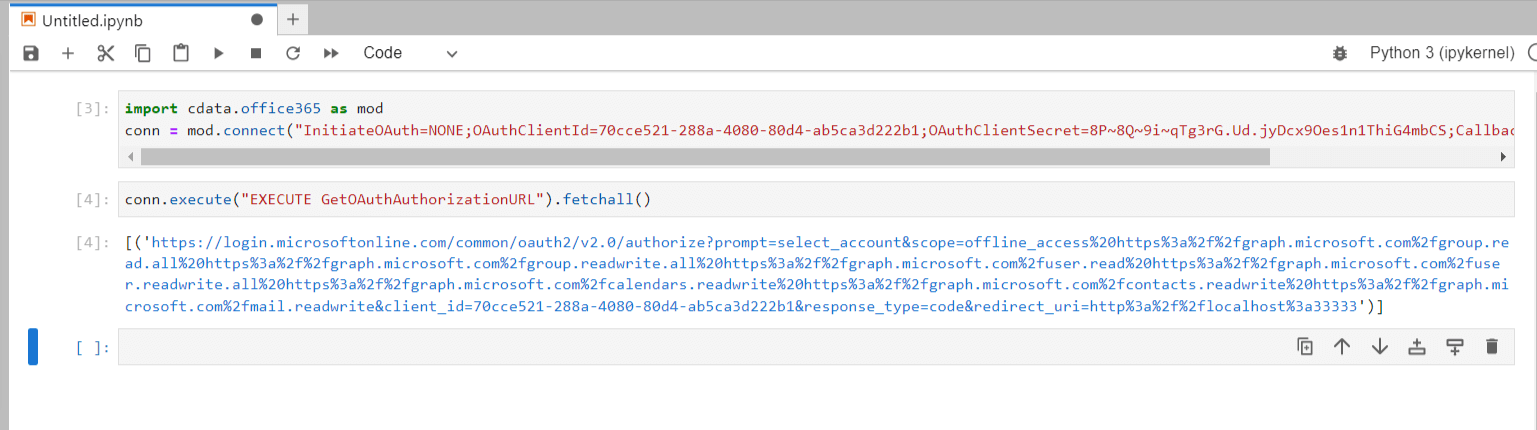
Task: Restart kernel and run all cells
Action: (x=331, y=53)
